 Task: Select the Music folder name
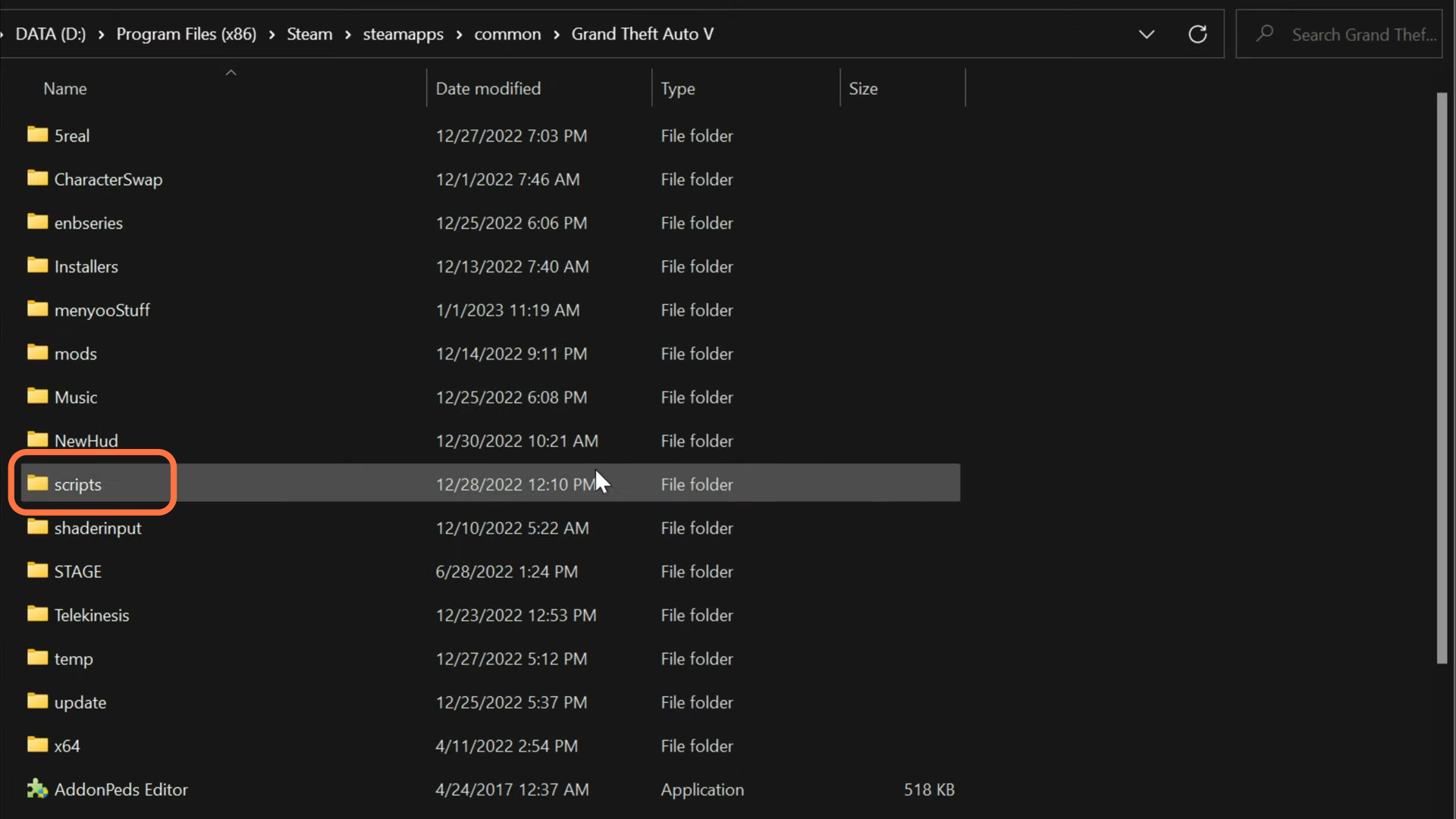coord(76,397)
